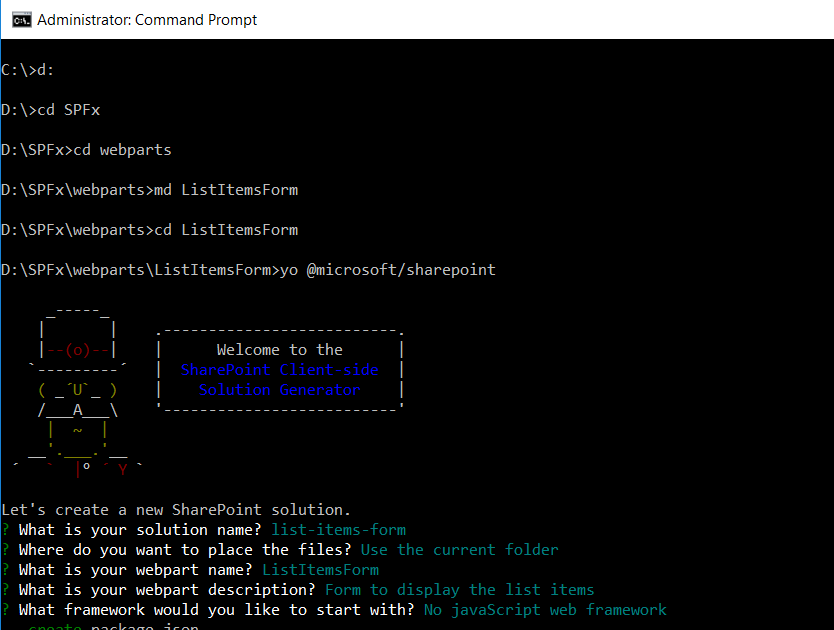Click the Yeoman ASCII mascot figure
The image size is (834, 630).
tap(77, 390)
